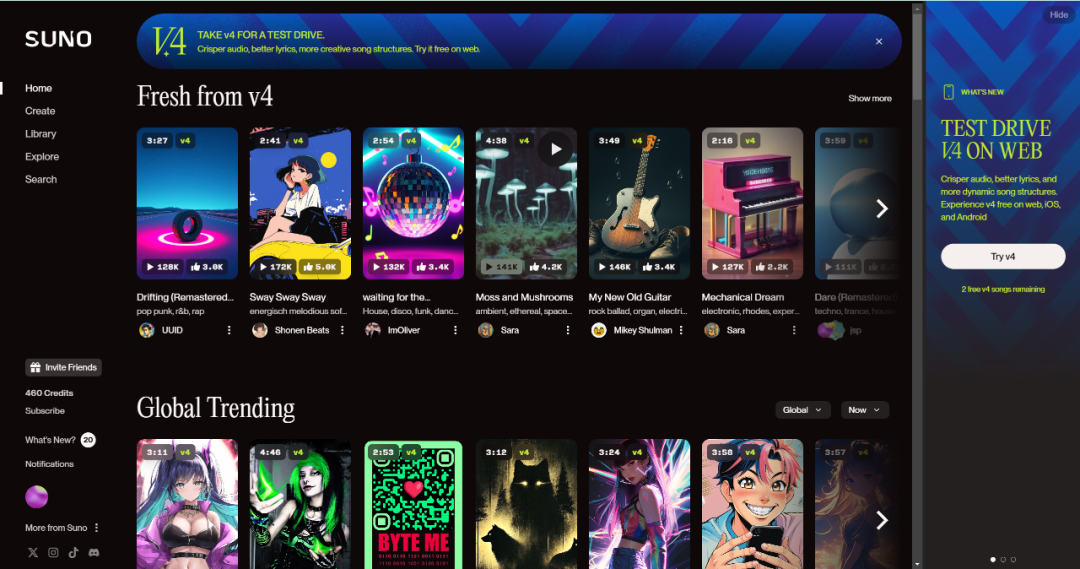This screenshot has width=1080, height=569.
Task: Select third carousel dot in promo panel
Action: pyautogui.click(x=1013, y=559)
